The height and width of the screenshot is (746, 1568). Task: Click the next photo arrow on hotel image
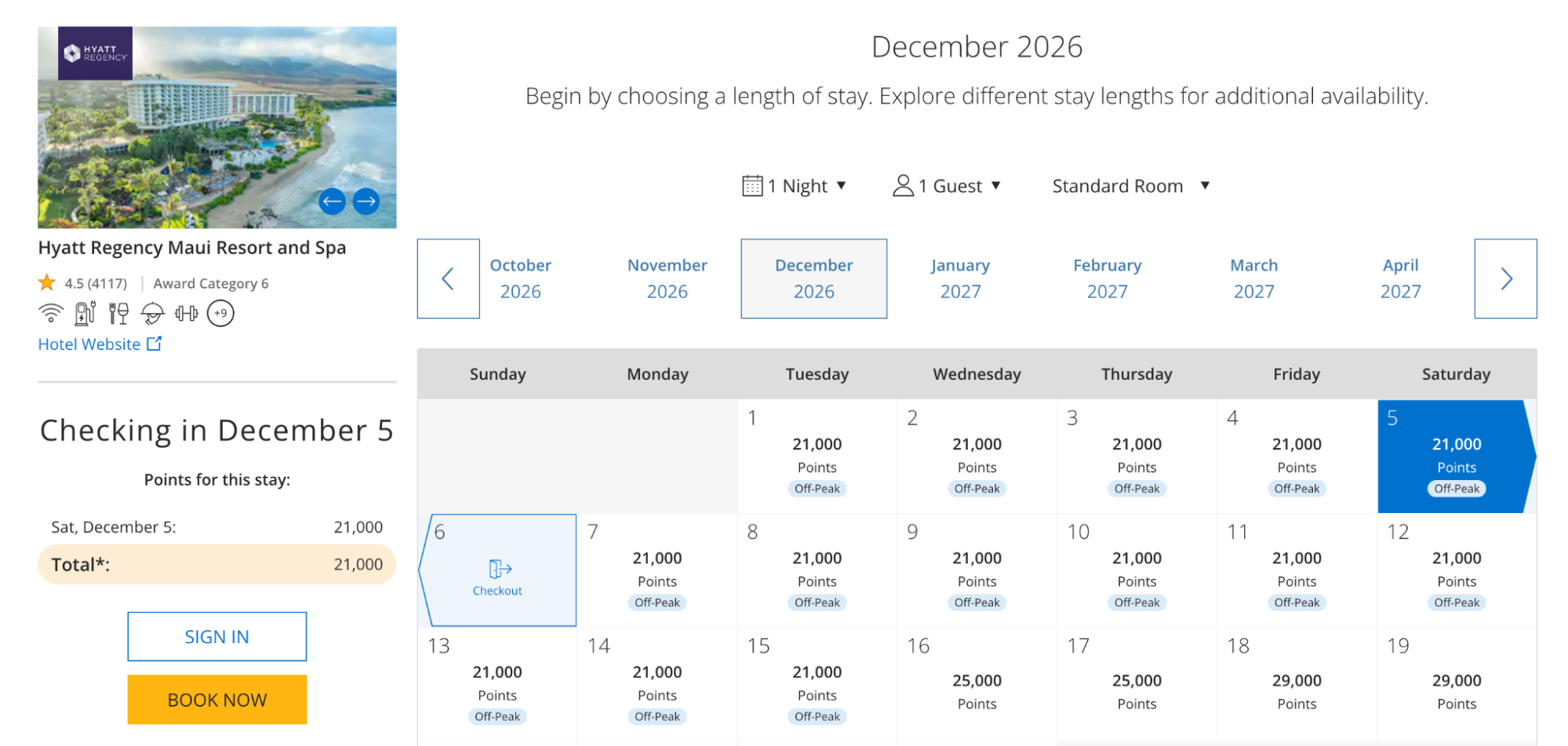click(366, 202)
